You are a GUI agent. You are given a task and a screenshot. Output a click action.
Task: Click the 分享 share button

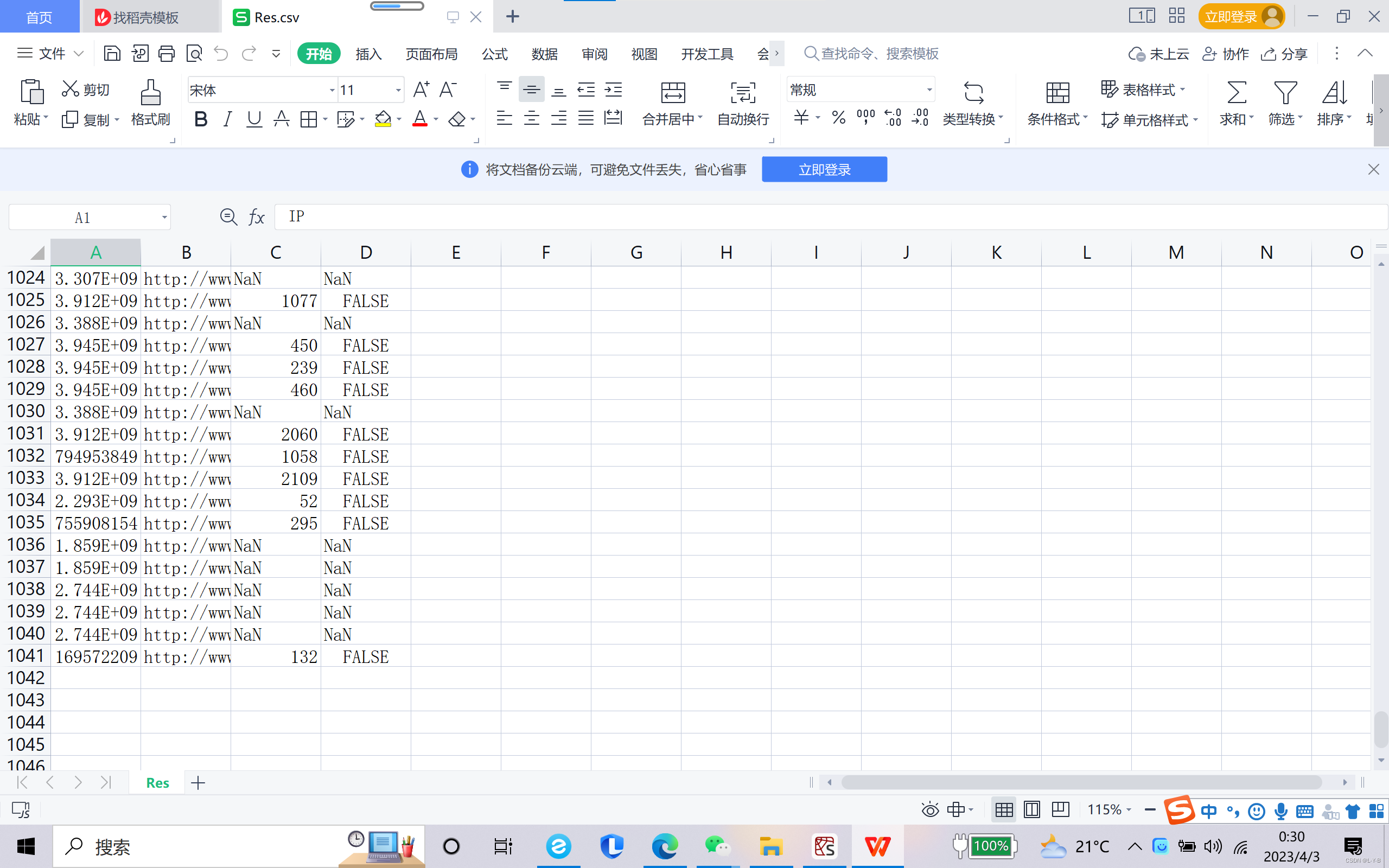click(1284, 54)
